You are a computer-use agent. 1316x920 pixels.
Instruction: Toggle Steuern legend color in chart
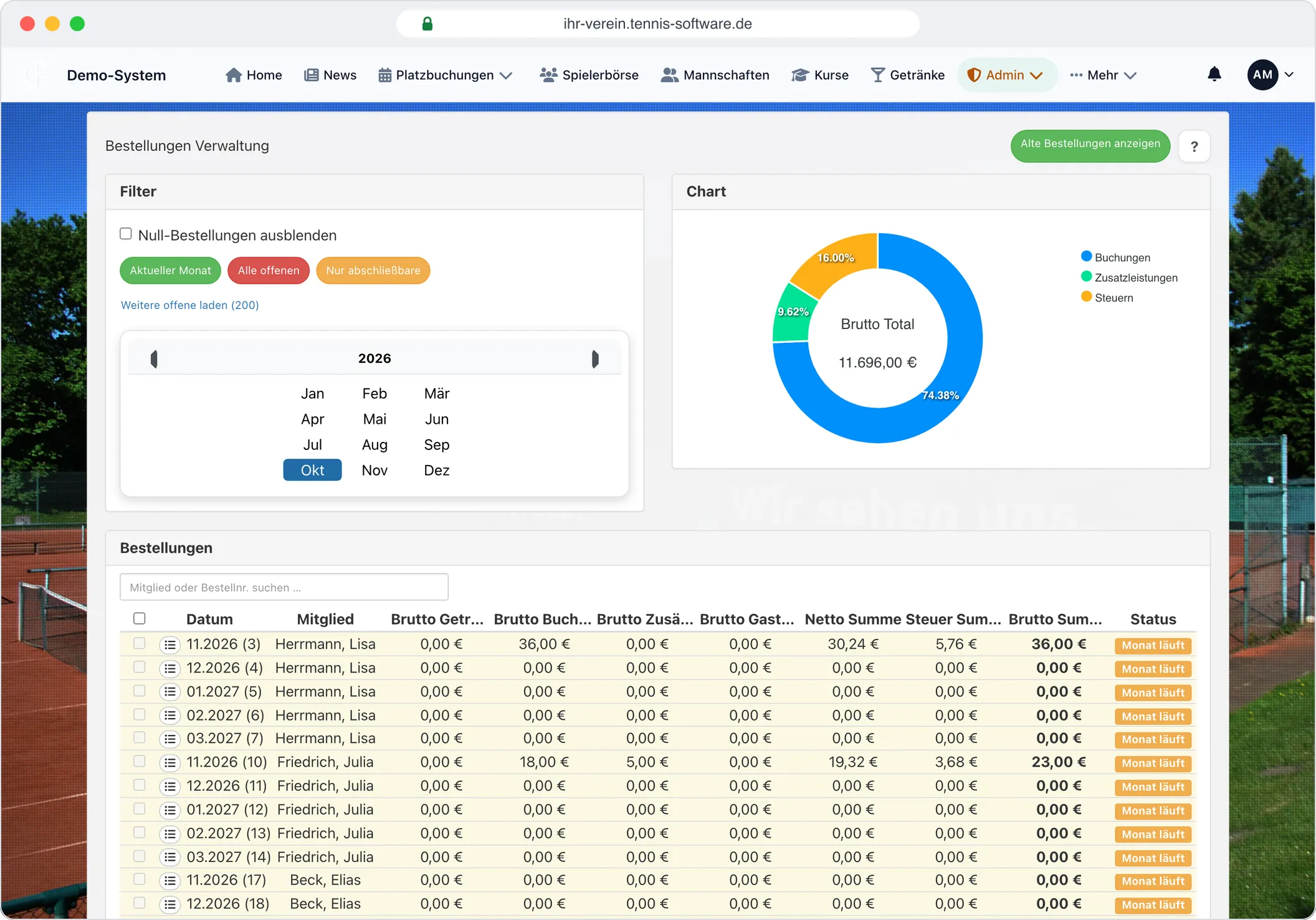coord(1087,296)
